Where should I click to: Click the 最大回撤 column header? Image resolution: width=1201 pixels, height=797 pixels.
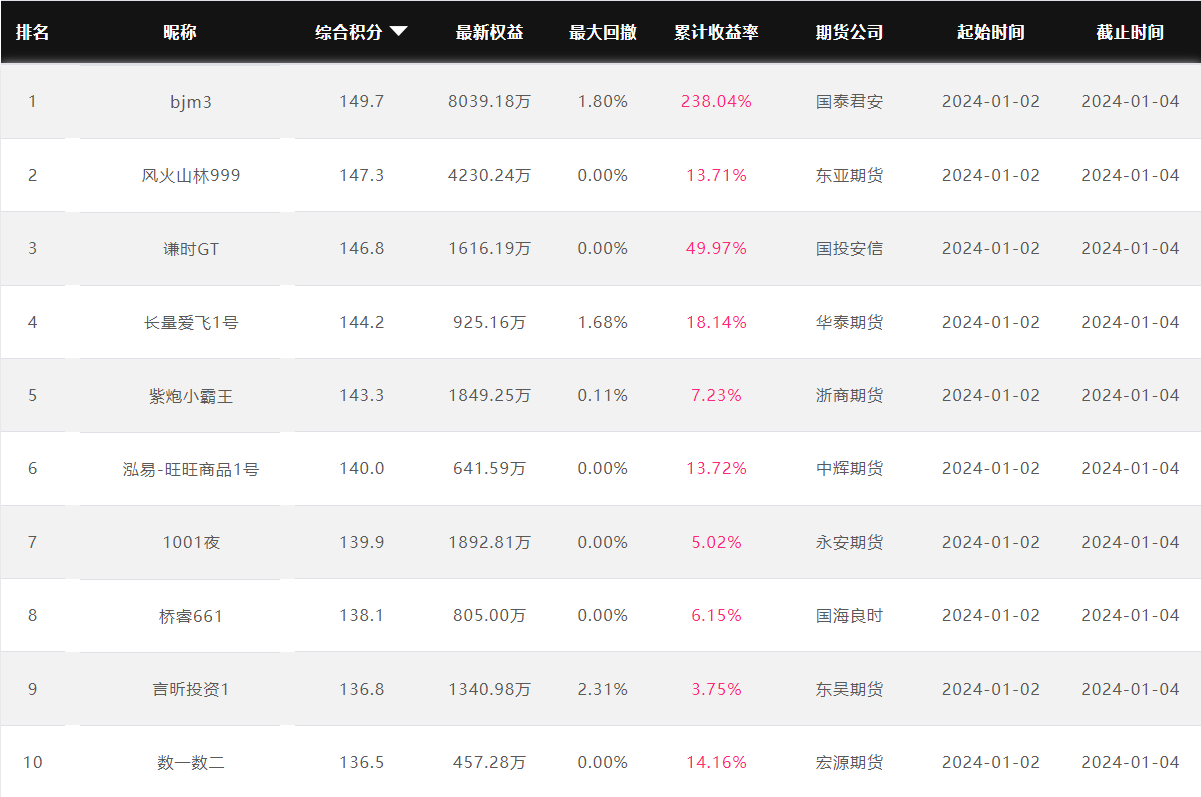(x=603, y=32)
